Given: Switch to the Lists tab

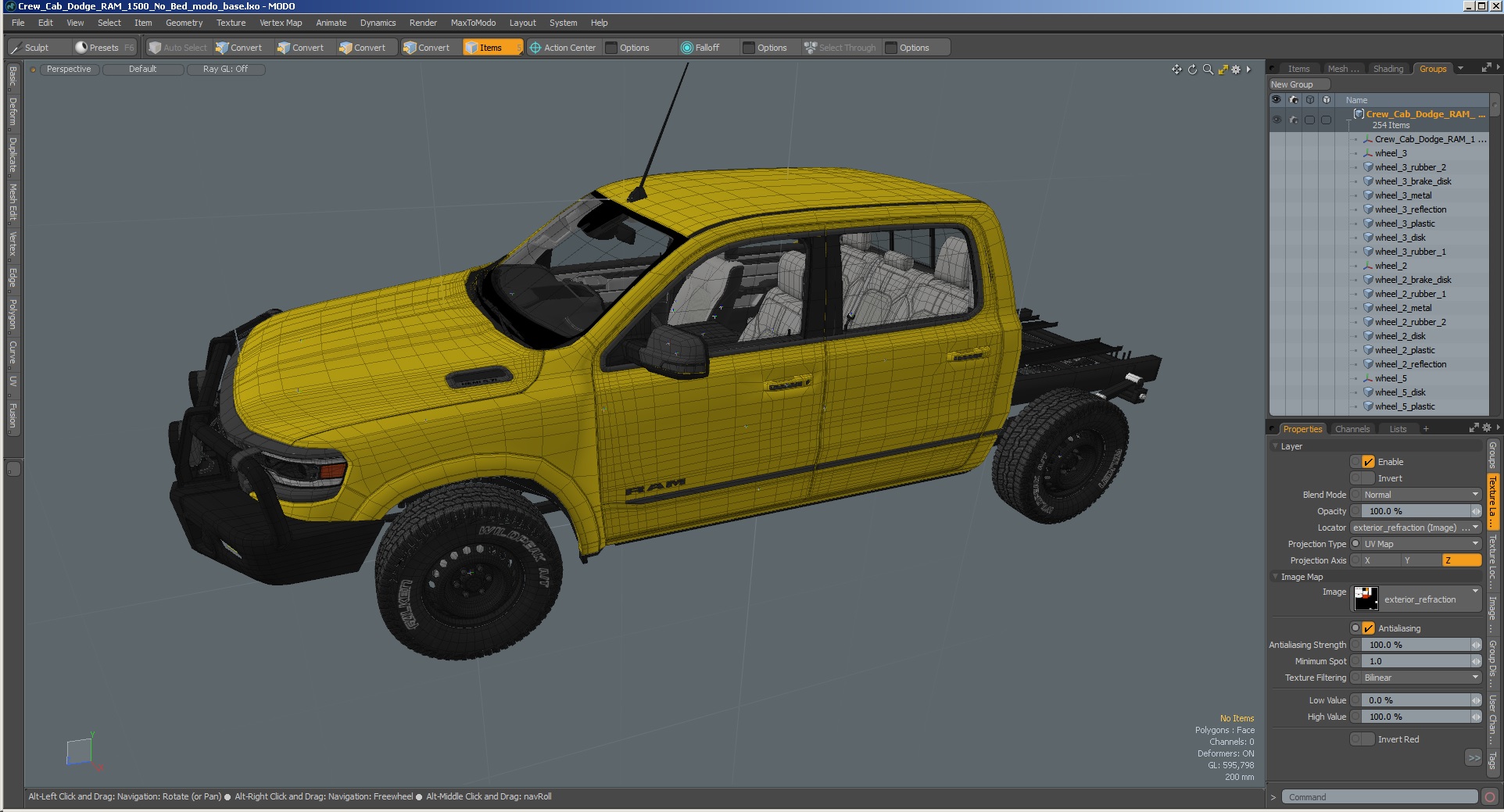Looking at the screenshot, I should (x=1398, y=429).
